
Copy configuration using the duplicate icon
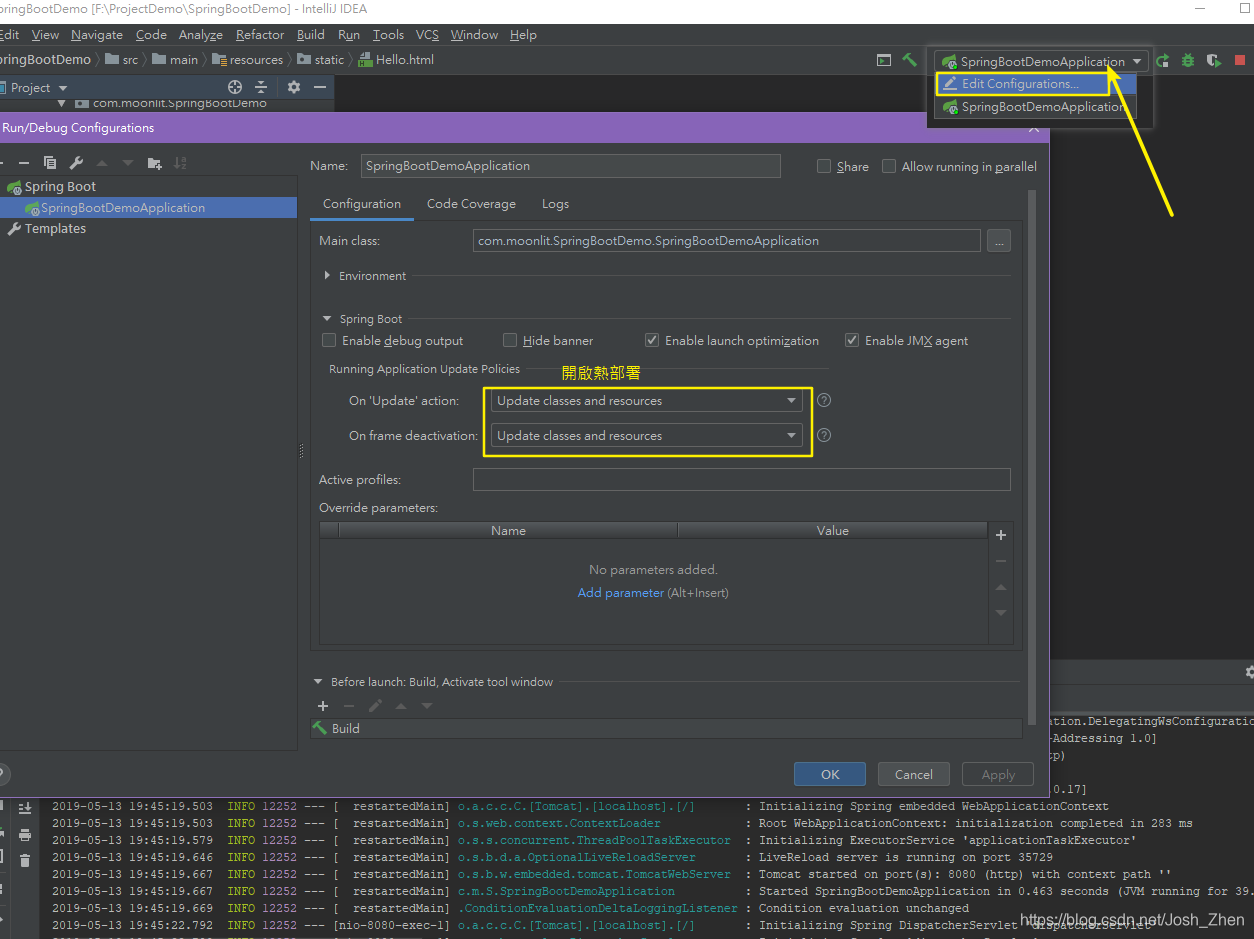coord(50,163)
